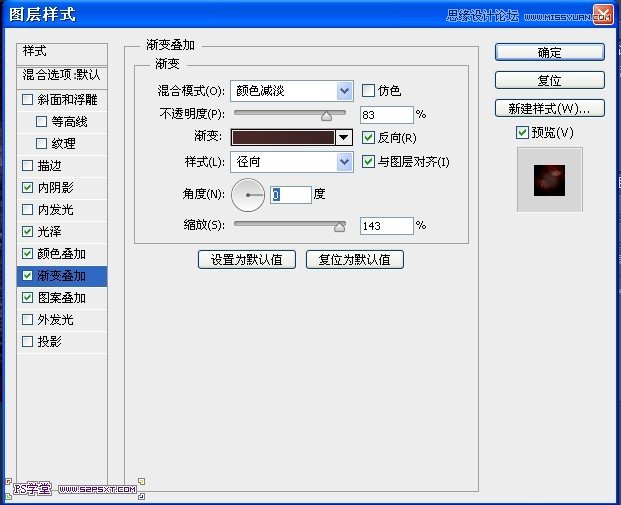The height and width of the screenshot is (505, 621).
Task: Click the style preview thumbnail
Action: 550,180
